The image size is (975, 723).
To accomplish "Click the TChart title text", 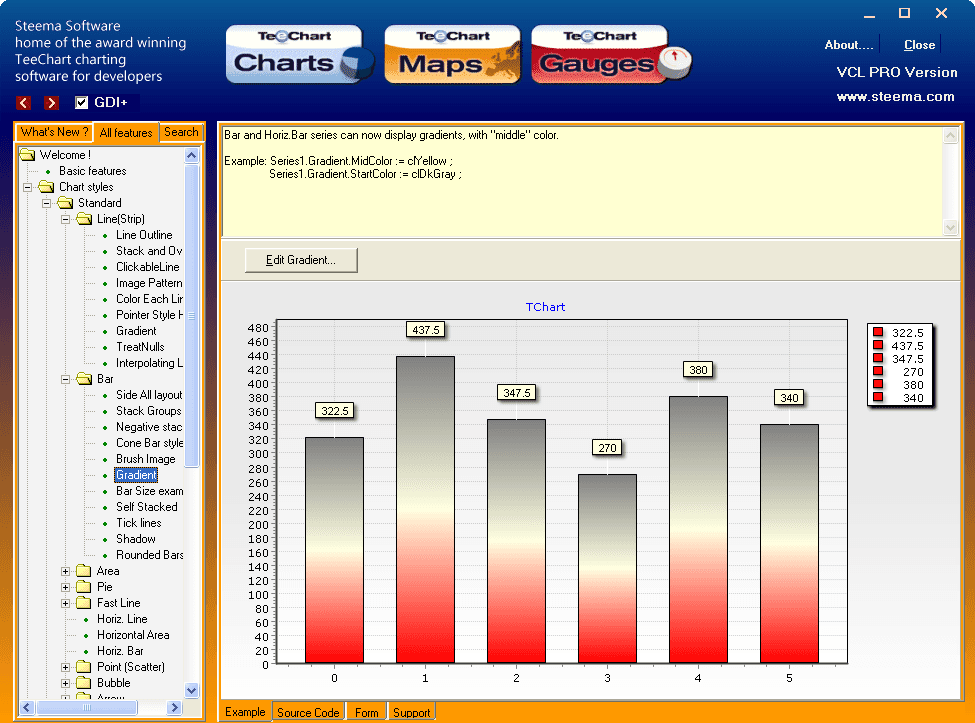I will (545, 306).
